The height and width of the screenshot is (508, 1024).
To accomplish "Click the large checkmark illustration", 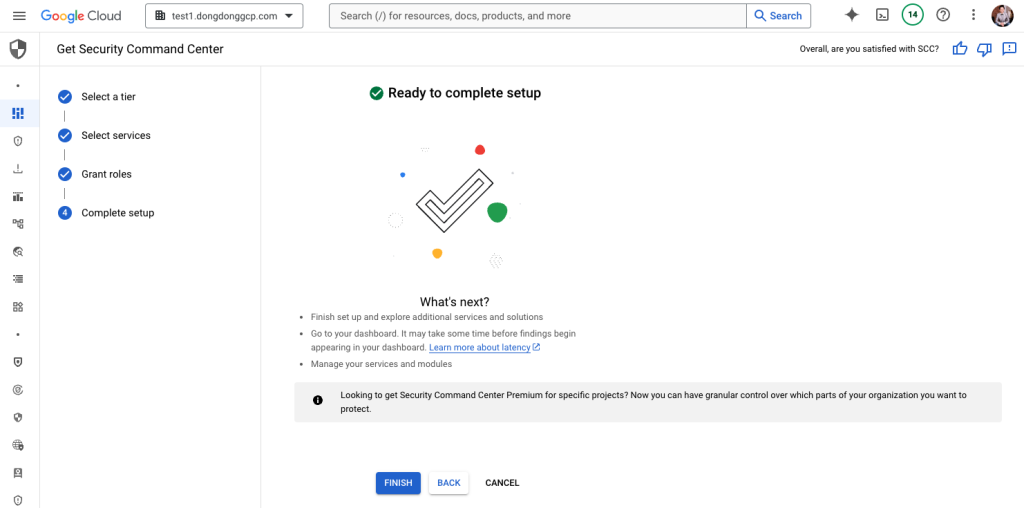I will (455, 200).
